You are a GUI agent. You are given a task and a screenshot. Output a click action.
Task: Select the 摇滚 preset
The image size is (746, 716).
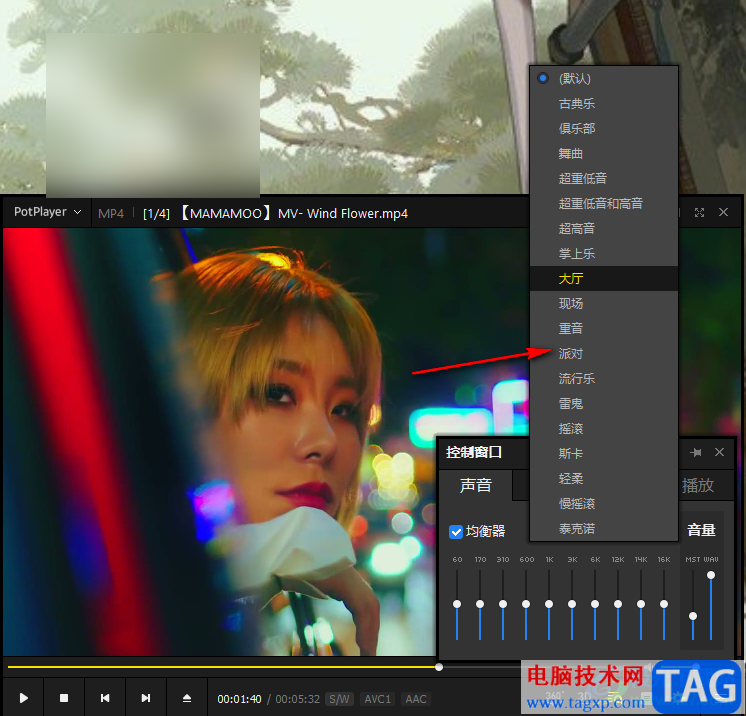pyautogui.click(x=604, y=429)
